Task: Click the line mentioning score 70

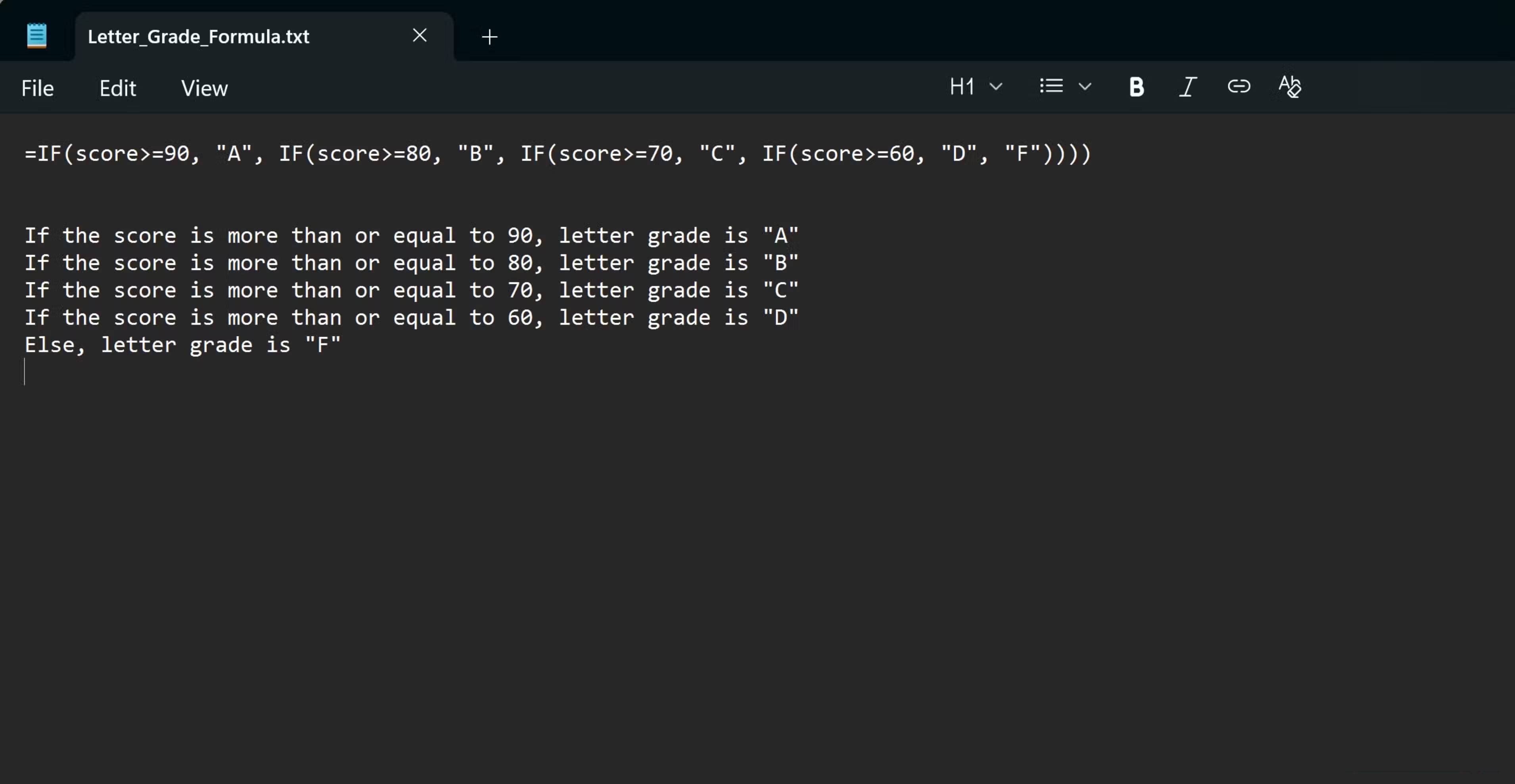Action: point(411,291)
